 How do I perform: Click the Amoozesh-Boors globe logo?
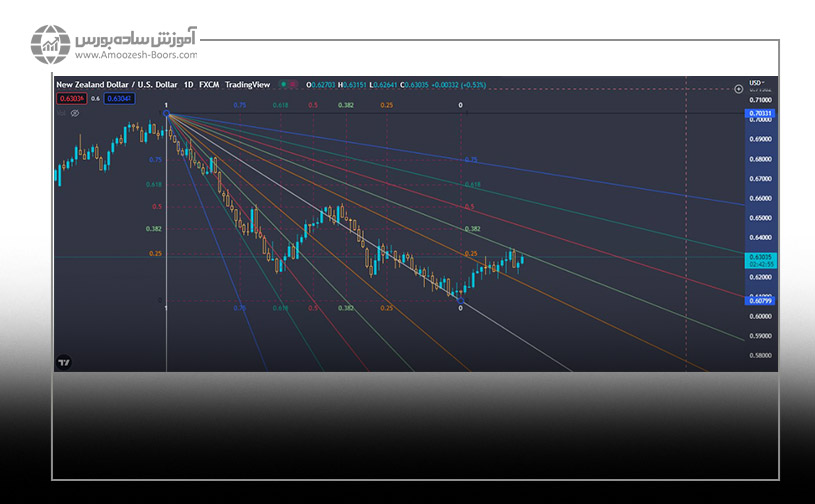(50, 44)
